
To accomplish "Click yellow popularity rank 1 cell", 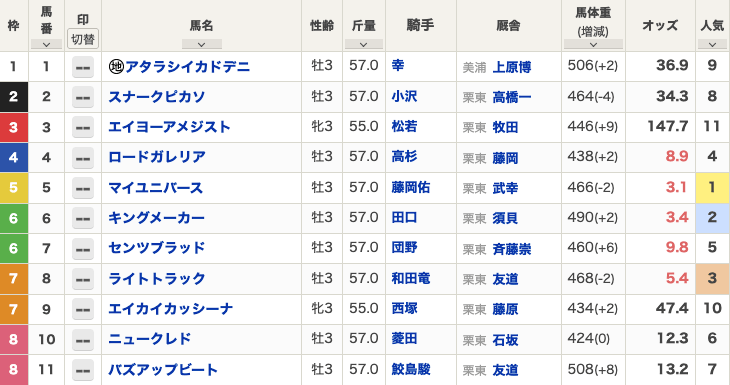I will [712, 188].
